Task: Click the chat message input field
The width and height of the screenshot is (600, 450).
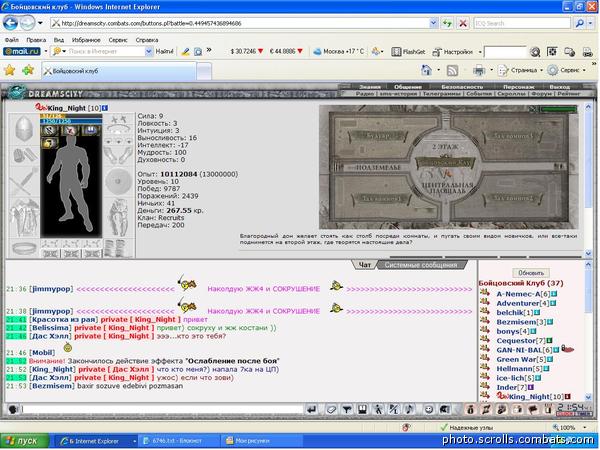Action: (x=162, y=409)
